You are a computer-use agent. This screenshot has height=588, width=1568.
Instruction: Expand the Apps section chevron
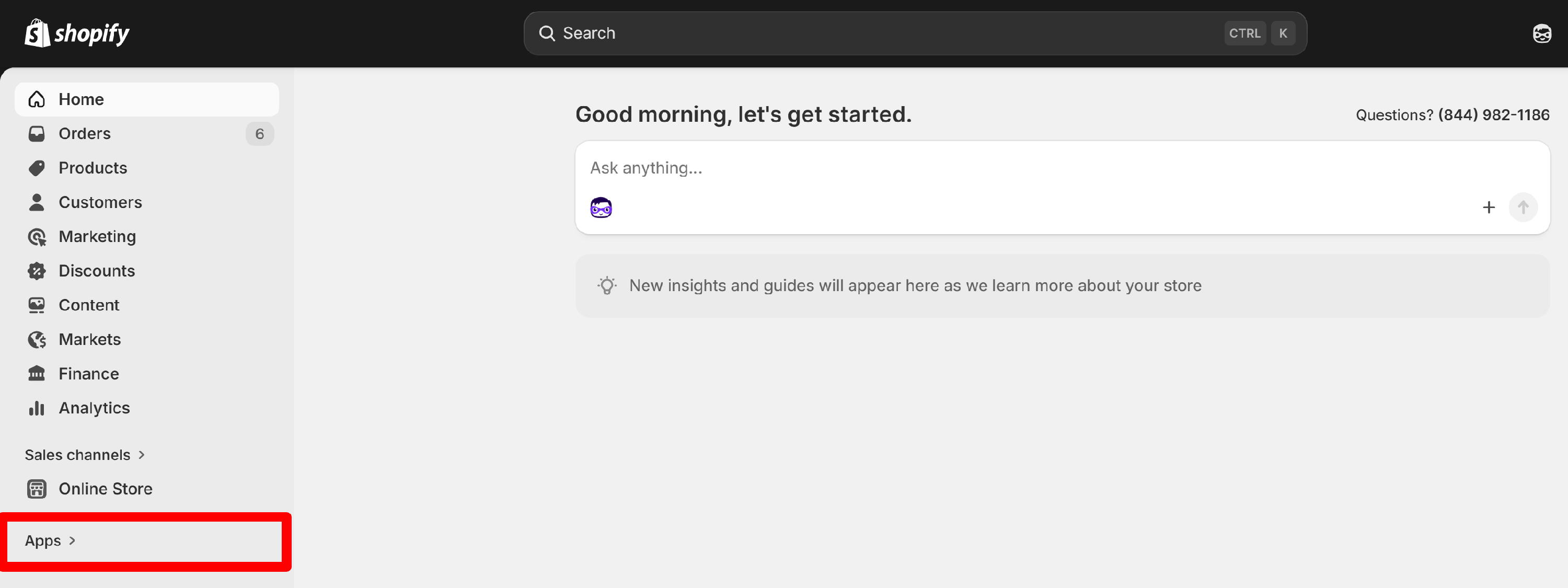point(73,540)
